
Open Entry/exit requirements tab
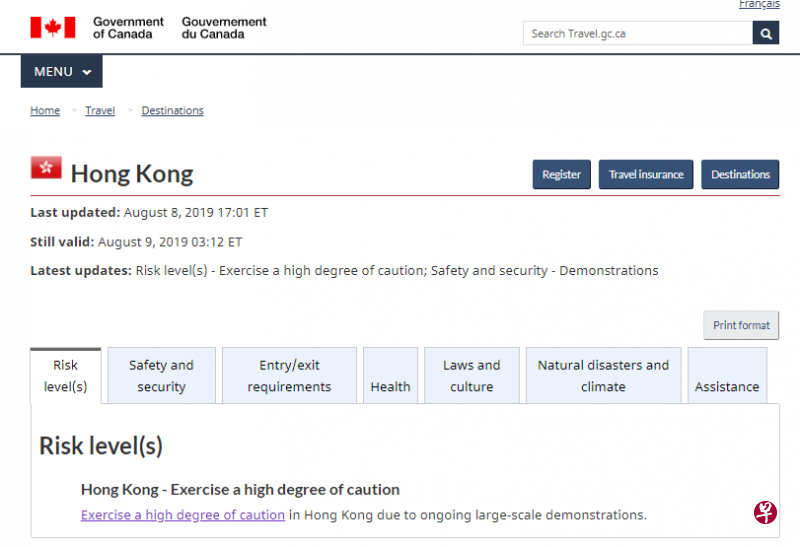pyautogui.click(x=289, y=376)
